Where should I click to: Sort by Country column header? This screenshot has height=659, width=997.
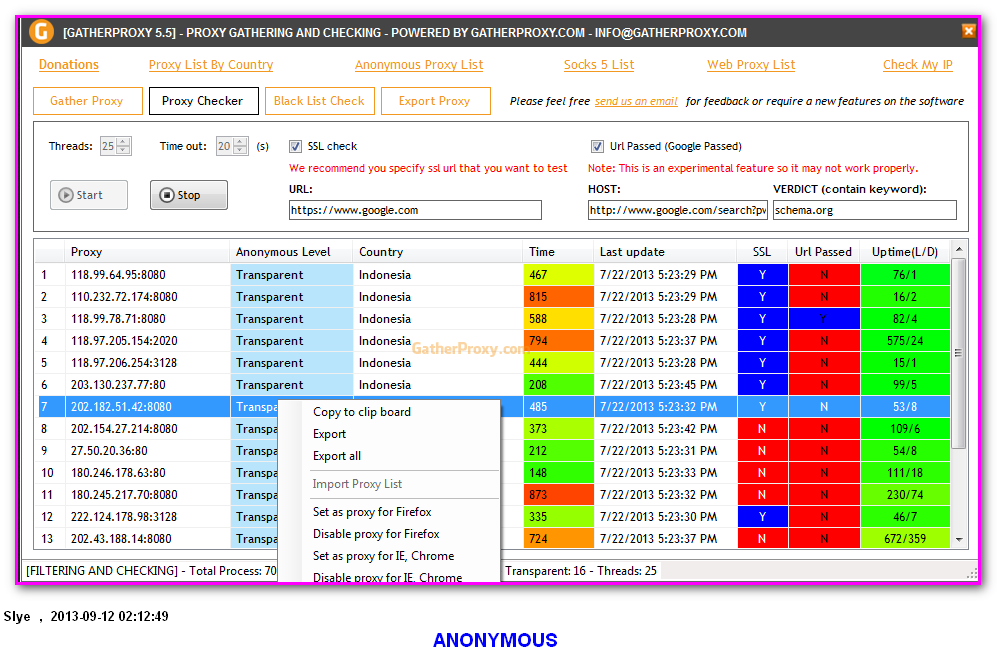tap(437, 252)
